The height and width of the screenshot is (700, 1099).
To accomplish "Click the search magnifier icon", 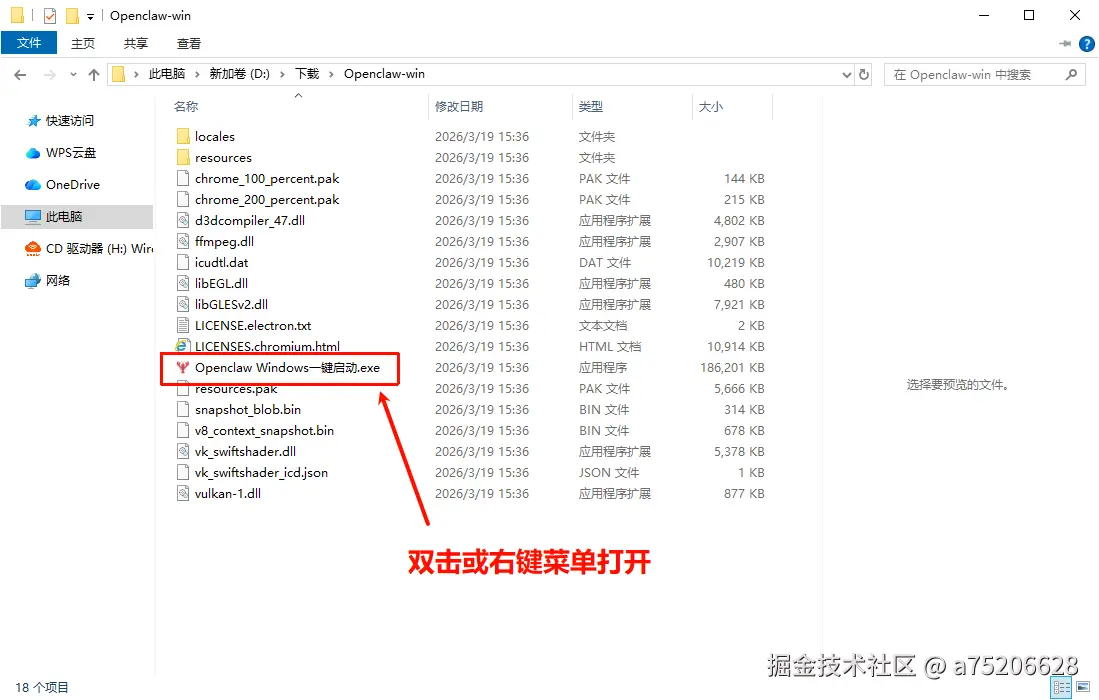I will click(1071, 74).
